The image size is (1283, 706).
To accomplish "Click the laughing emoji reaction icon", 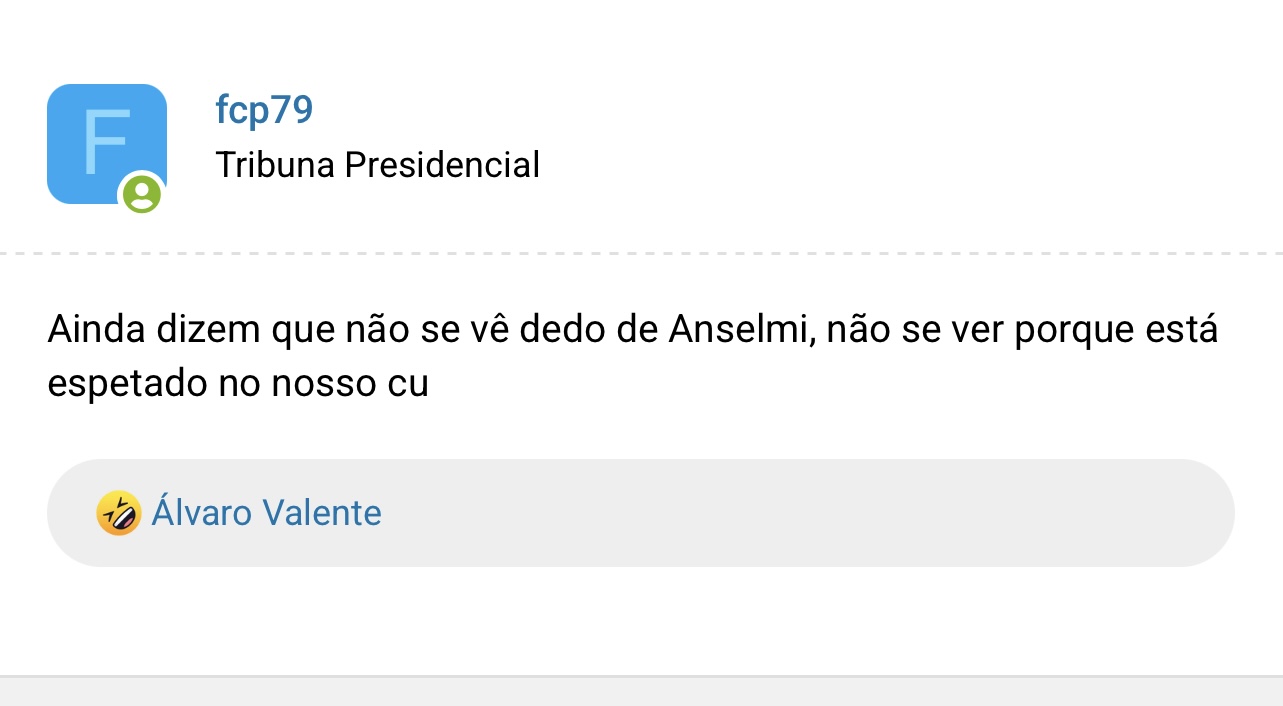I will [118, 513].
